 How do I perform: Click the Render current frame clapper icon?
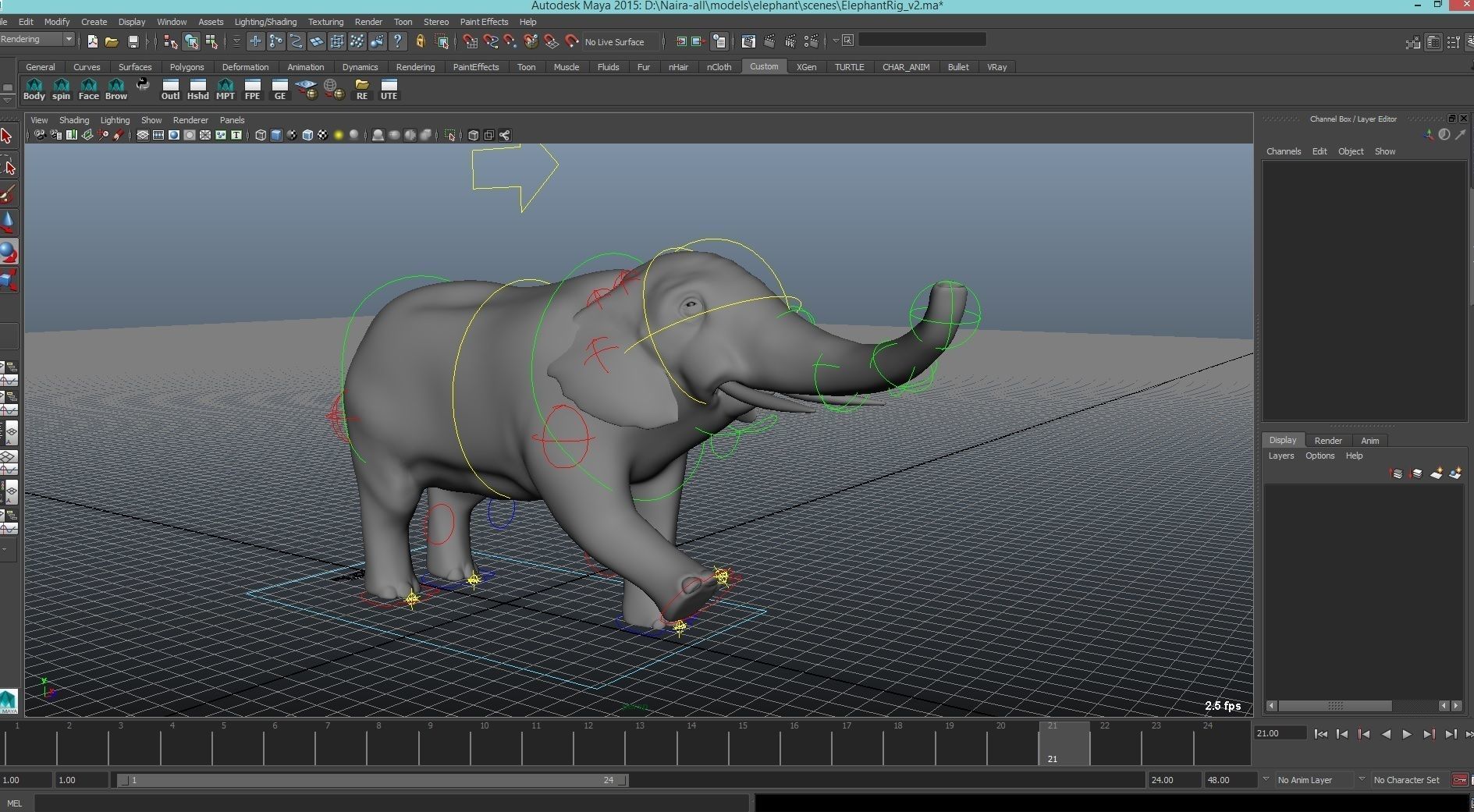click(769, 41)
